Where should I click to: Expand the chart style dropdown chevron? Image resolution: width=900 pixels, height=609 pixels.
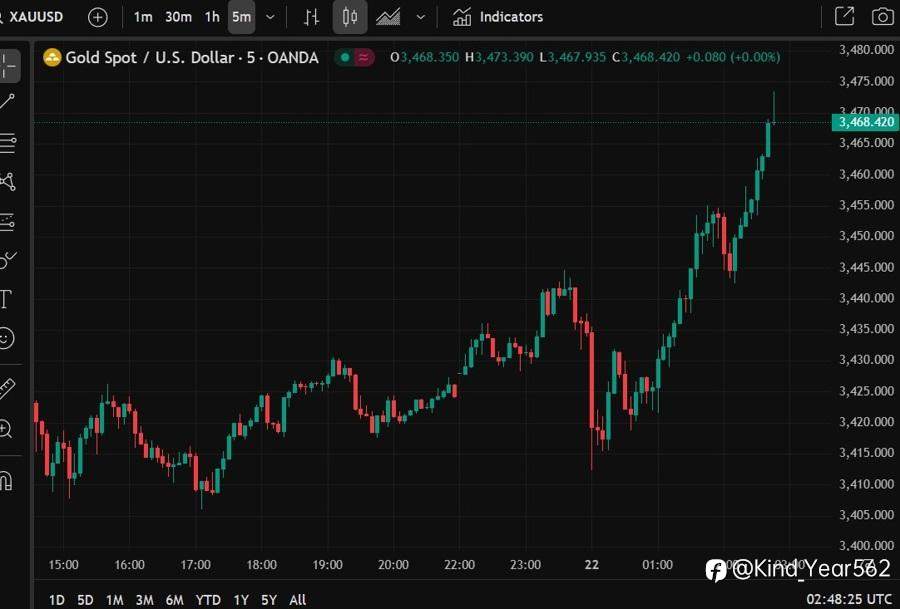tap(421, 17)
